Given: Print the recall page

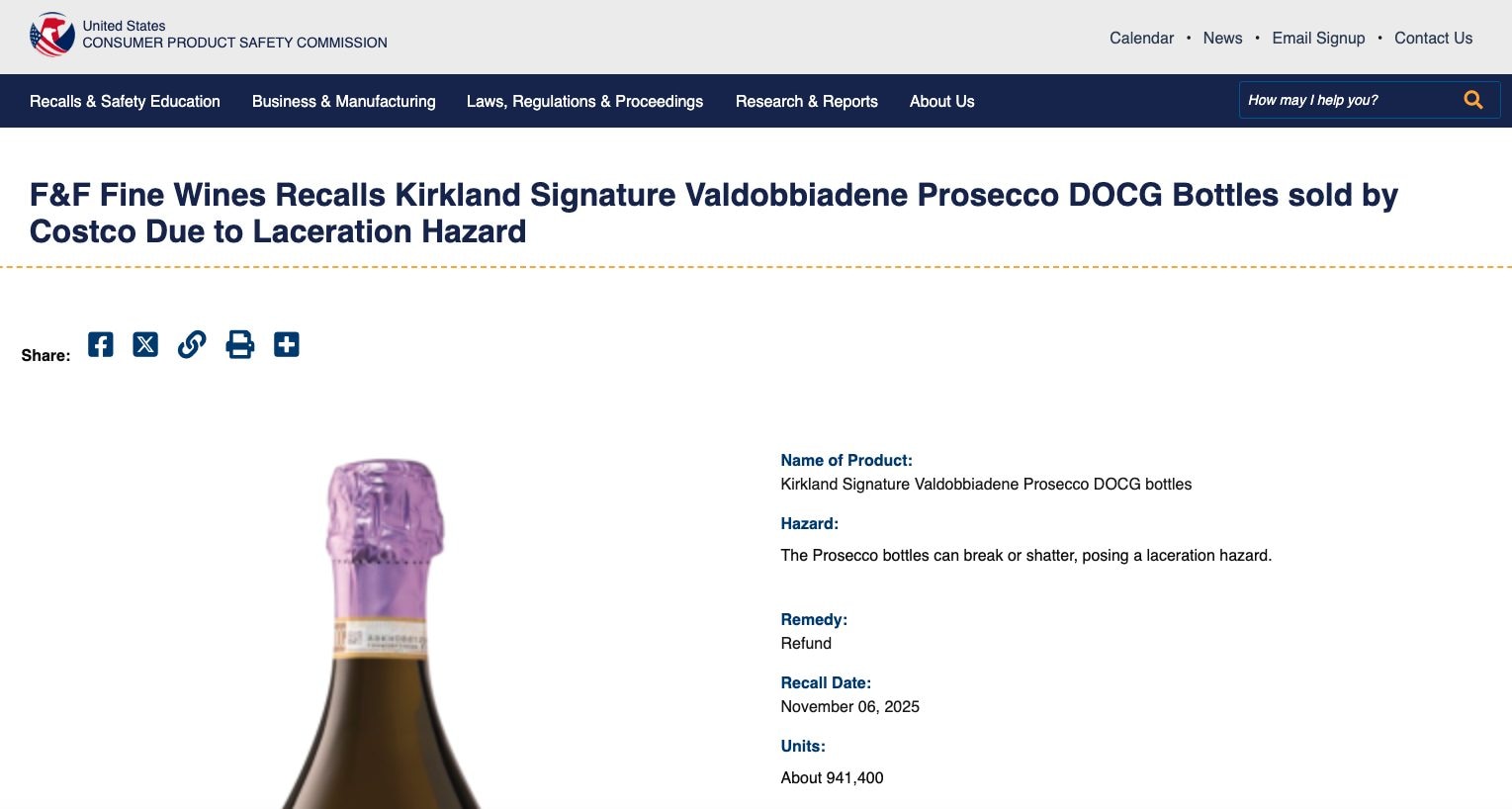Looking at the screenshot, I should [x=239, y=344].
